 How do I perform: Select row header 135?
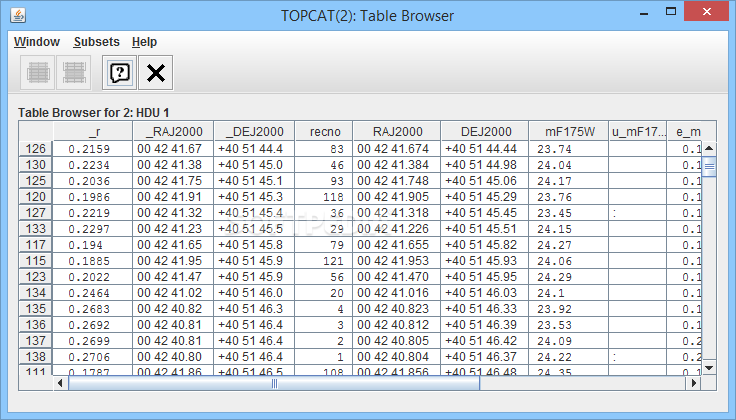(36, 309)
